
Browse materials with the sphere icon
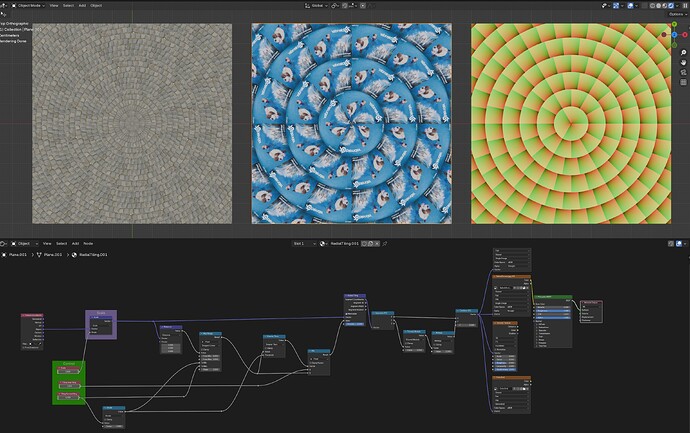tap(323, 243)
